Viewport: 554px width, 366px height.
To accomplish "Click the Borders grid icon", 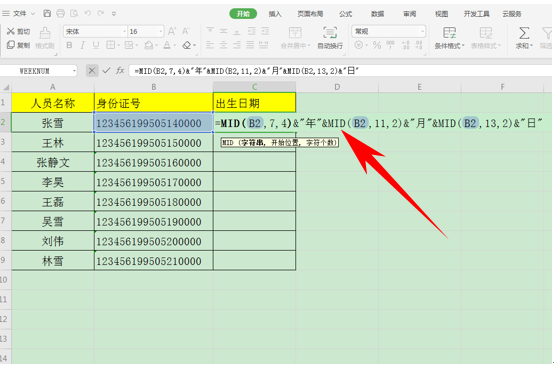I will [111, 45].
